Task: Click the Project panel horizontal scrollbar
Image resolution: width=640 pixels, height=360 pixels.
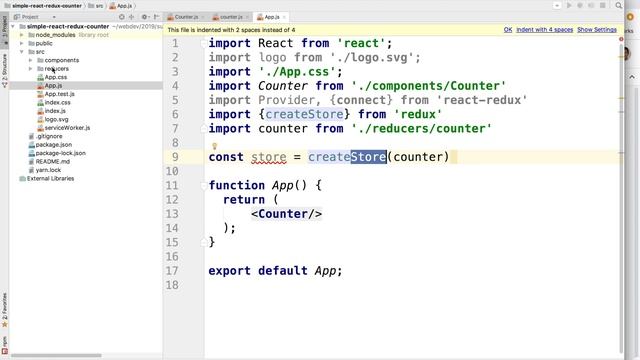Action: [x=56, y=356]
